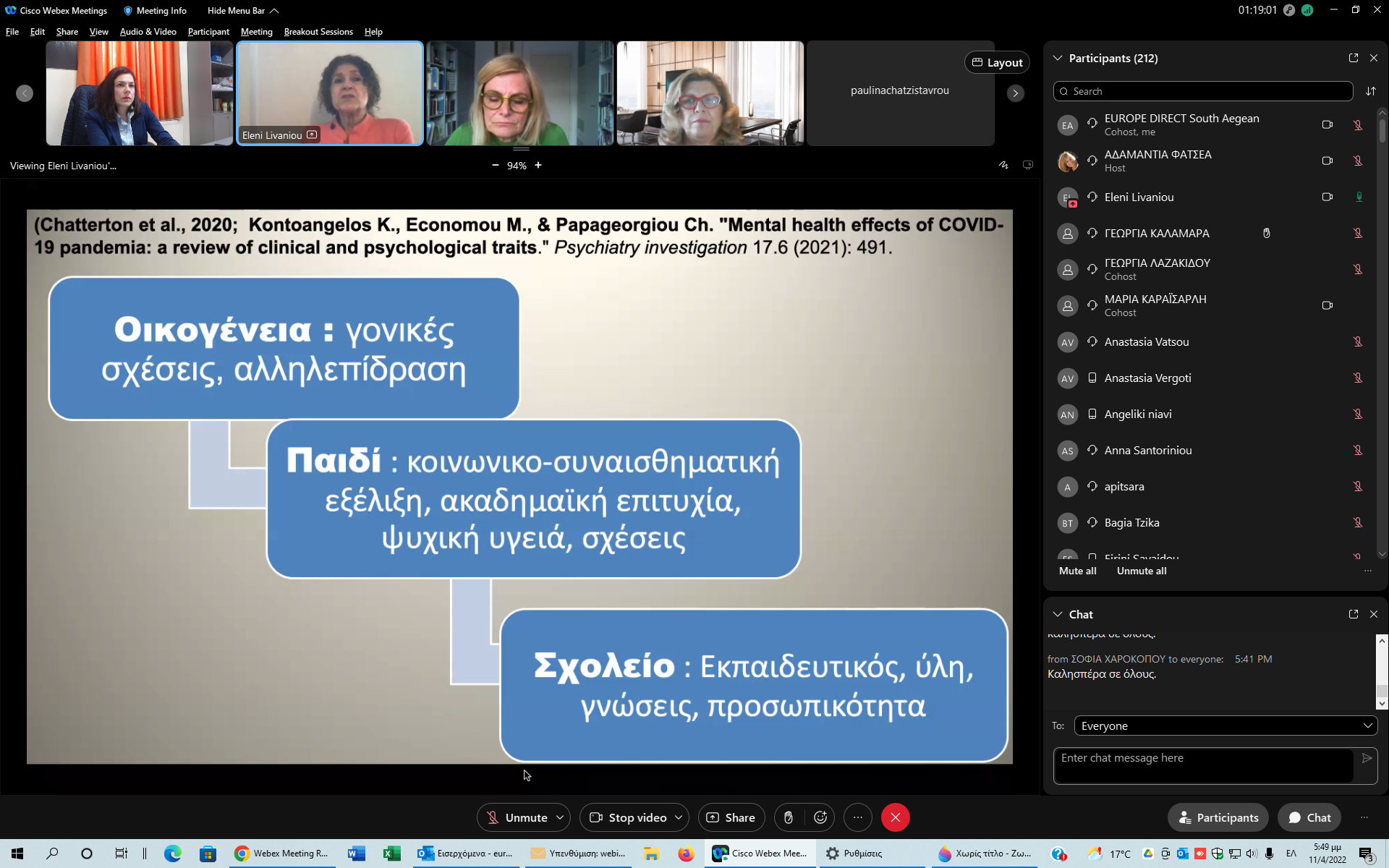Click the participants Search field
The image size is (1389, 868).
[1203, 91]
